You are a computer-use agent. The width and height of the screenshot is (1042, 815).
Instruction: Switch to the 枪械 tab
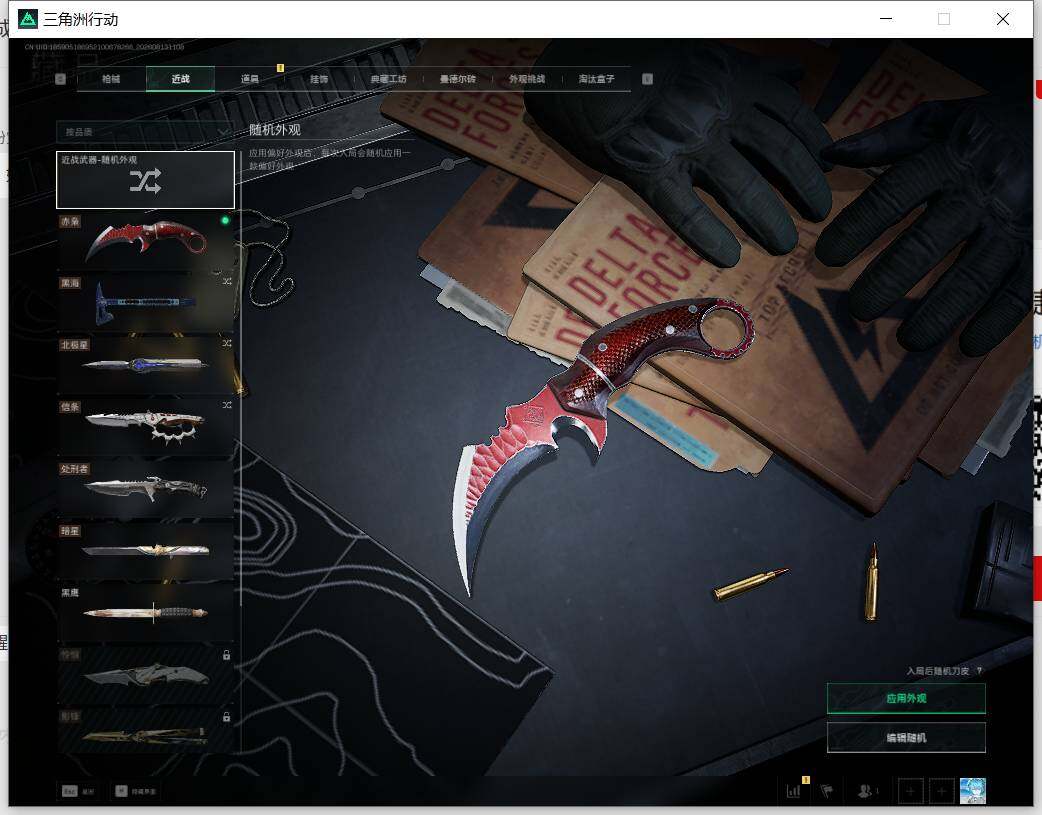(x=111, y=79)
